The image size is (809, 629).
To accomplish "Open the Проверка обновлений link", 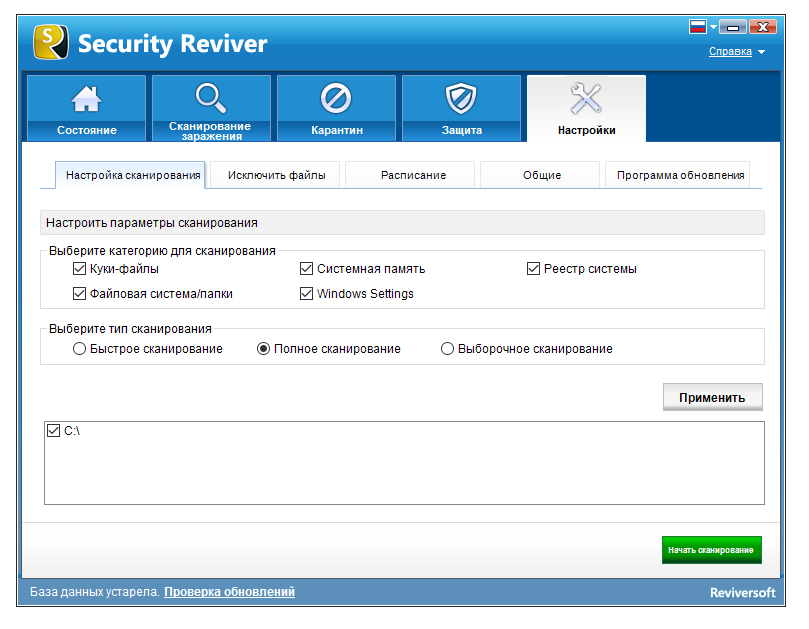I will coord(230,592).
